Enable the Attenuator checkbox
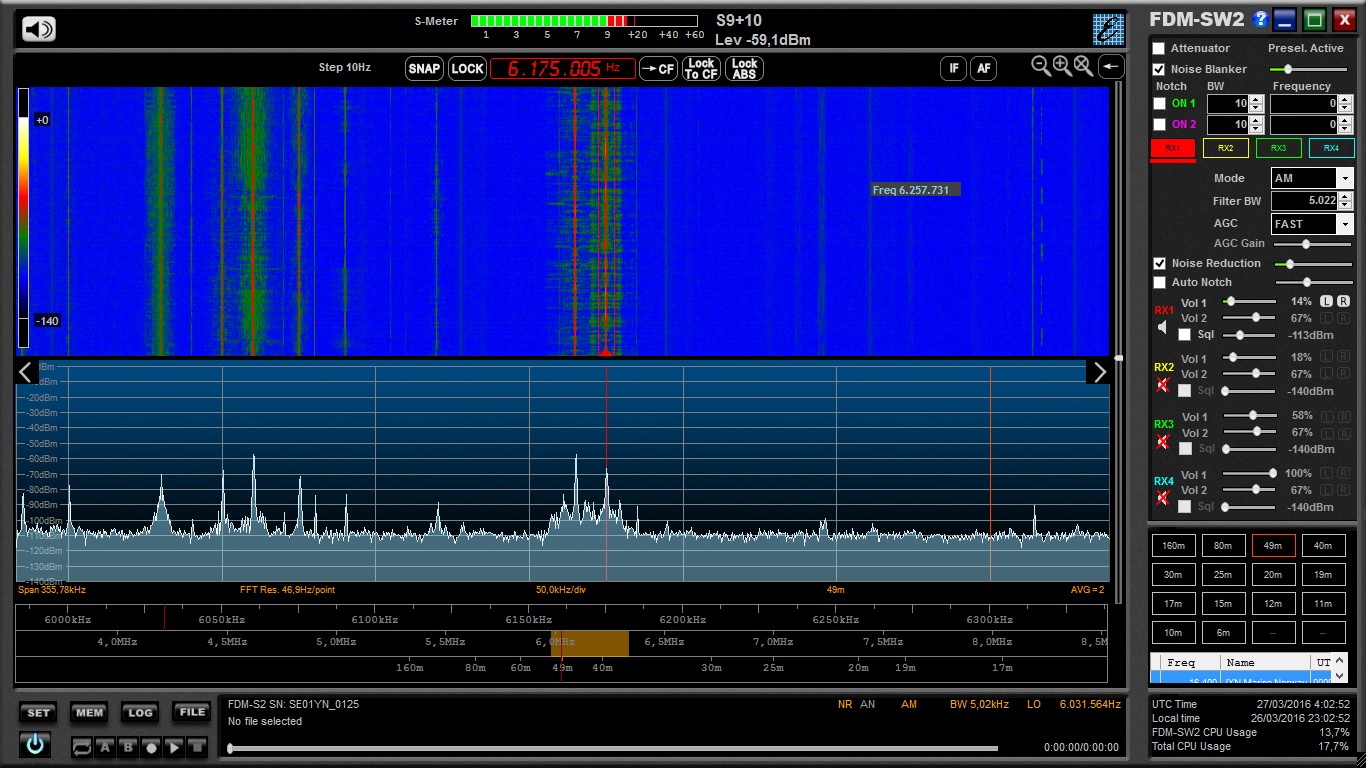The height and width of the screenshot is (768, 1366). (x=1159, y=48)
